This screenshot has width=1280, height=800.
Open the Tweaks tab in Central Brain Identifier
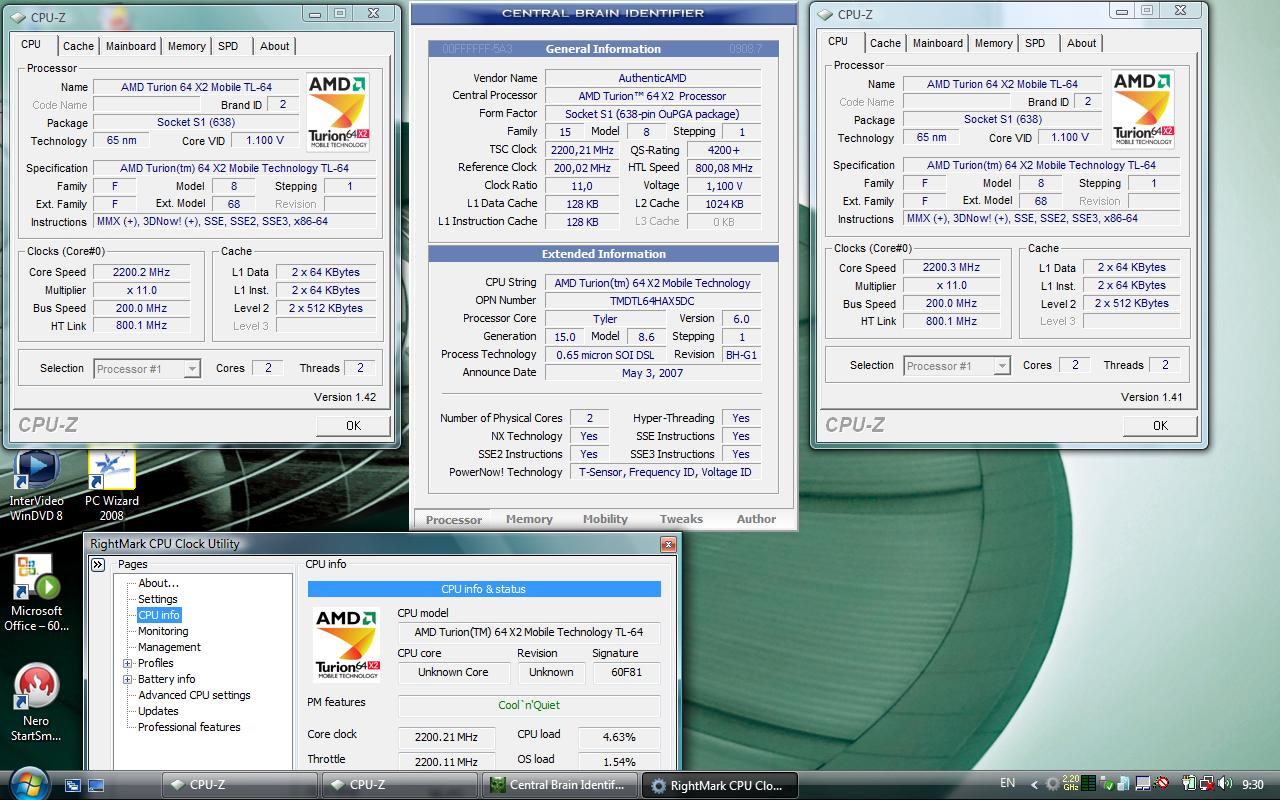coord(681,519)
